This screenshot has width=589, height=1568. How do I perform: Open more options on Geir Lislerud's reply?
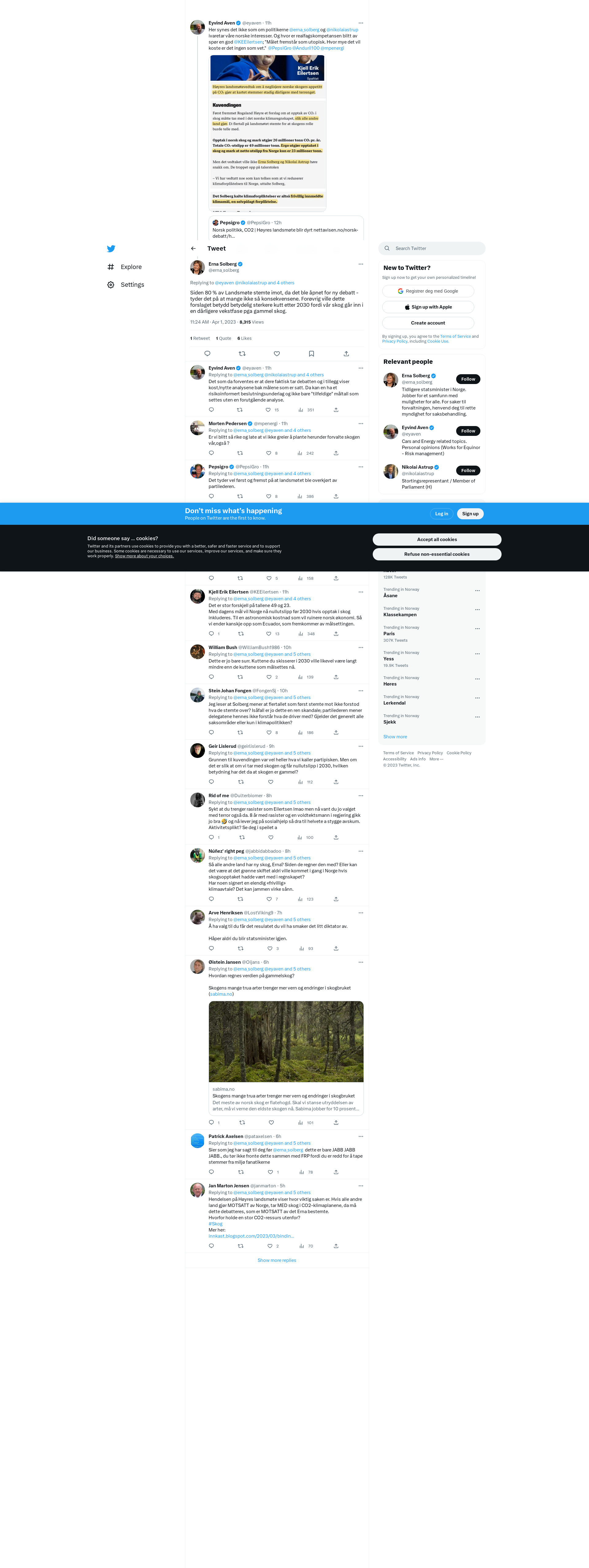pyautogui.click(x=361, y=746)
